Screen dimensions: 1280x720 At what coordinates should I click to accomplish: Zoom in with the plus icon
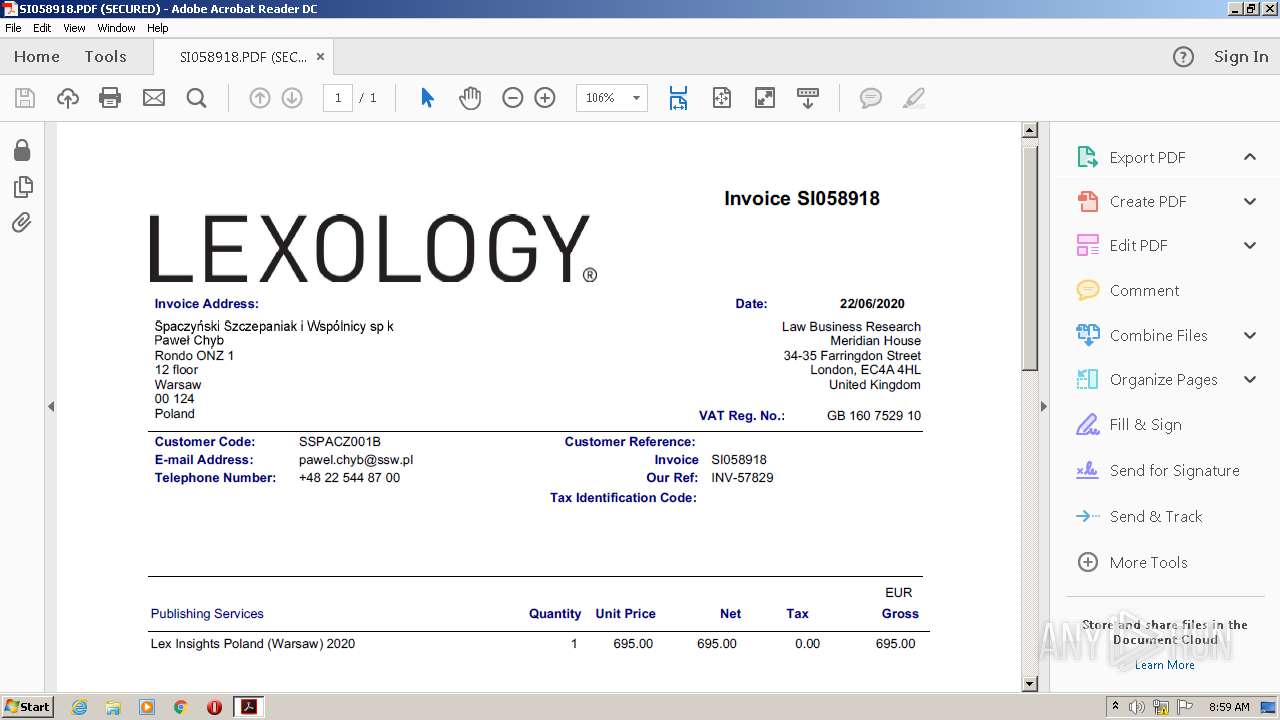pos(545,98)
